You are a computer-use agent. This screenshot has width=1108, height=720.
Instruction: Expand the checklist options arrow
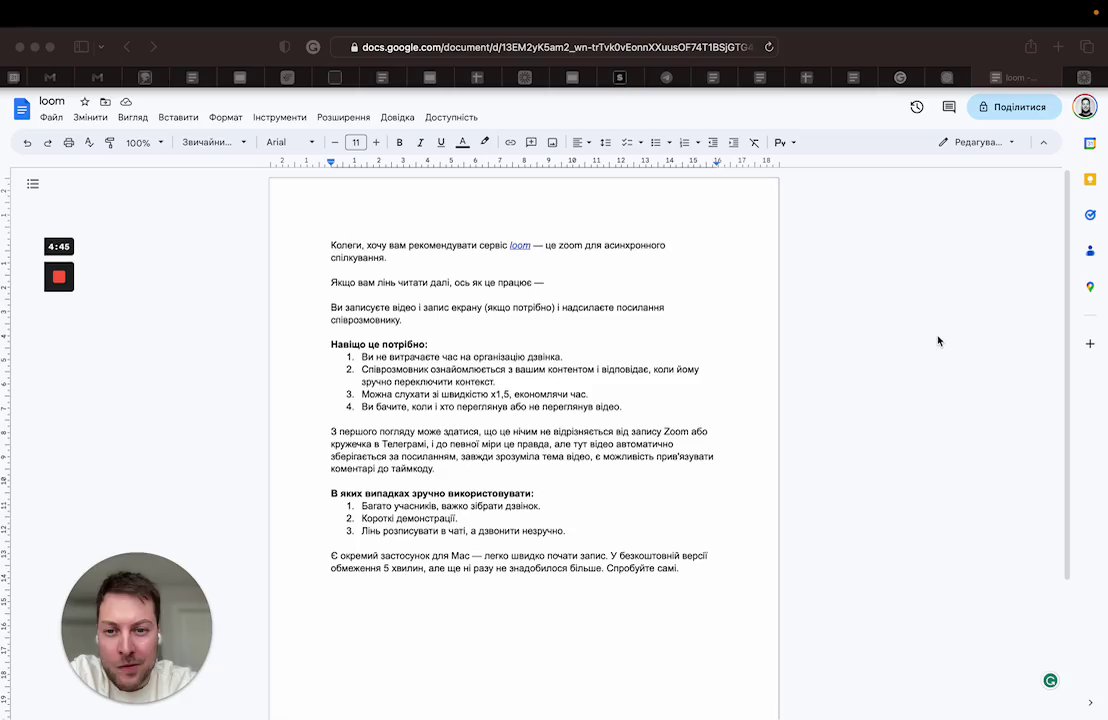pyautogui.click(x=641, y=143)
